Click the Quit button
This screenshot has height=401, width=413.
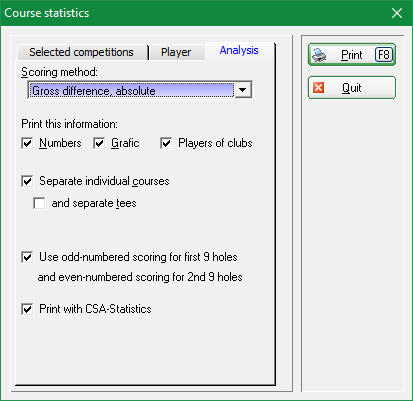352,88
